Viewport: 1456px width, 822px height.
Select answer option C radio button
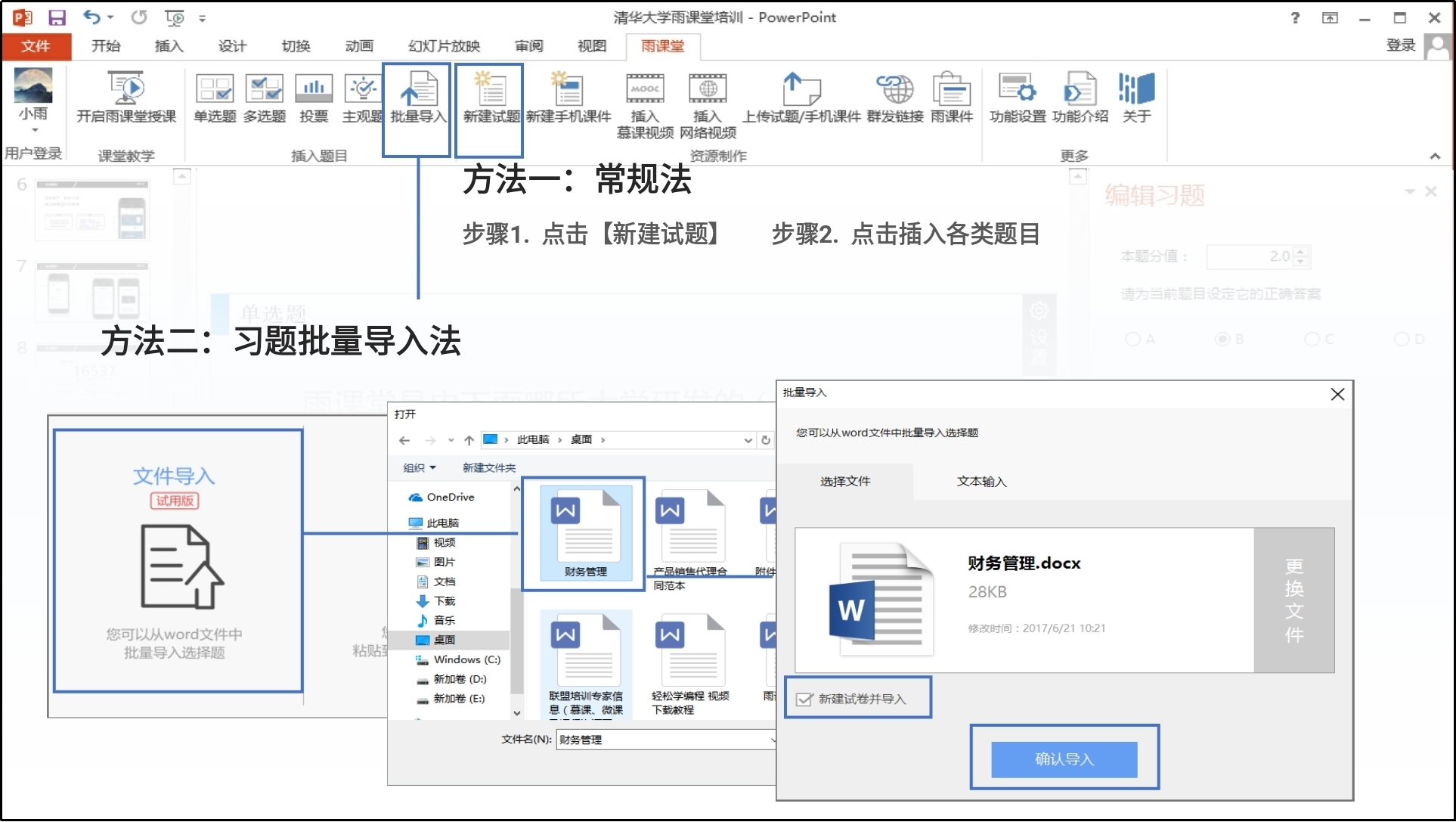tap(1312, 339)
